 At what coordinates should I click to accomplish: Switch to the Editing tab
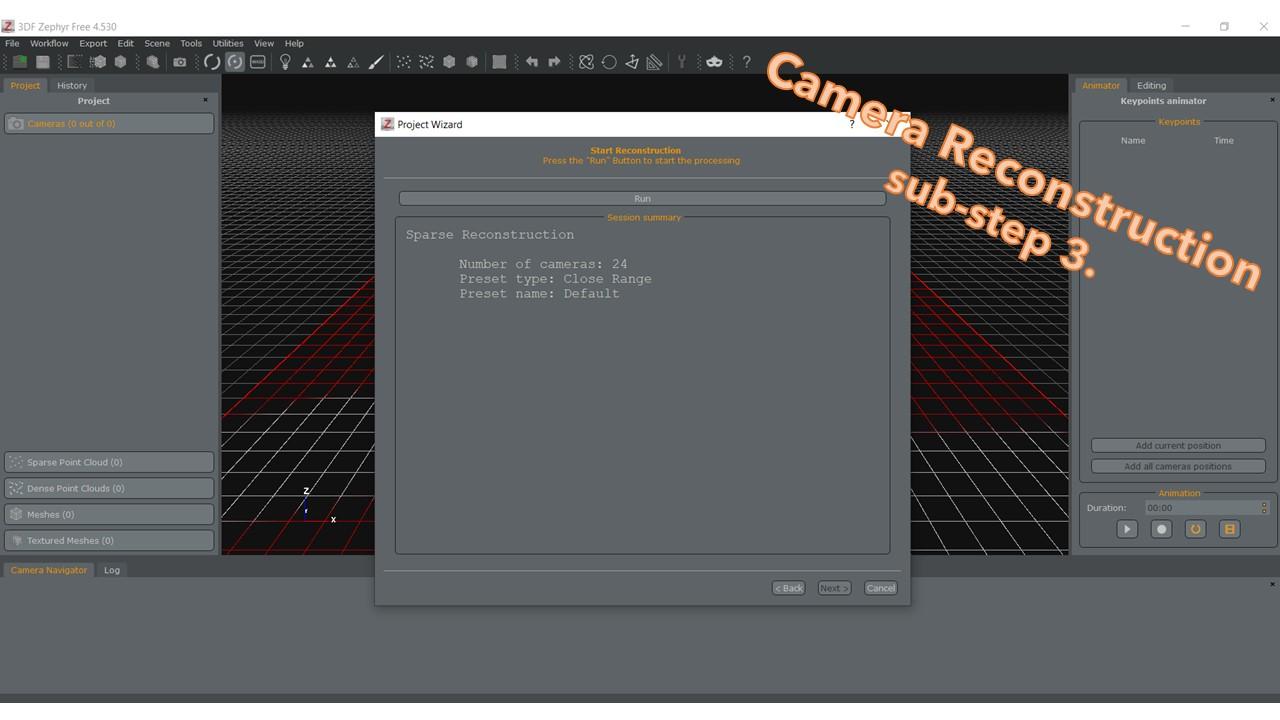[x=1151, y=85]
